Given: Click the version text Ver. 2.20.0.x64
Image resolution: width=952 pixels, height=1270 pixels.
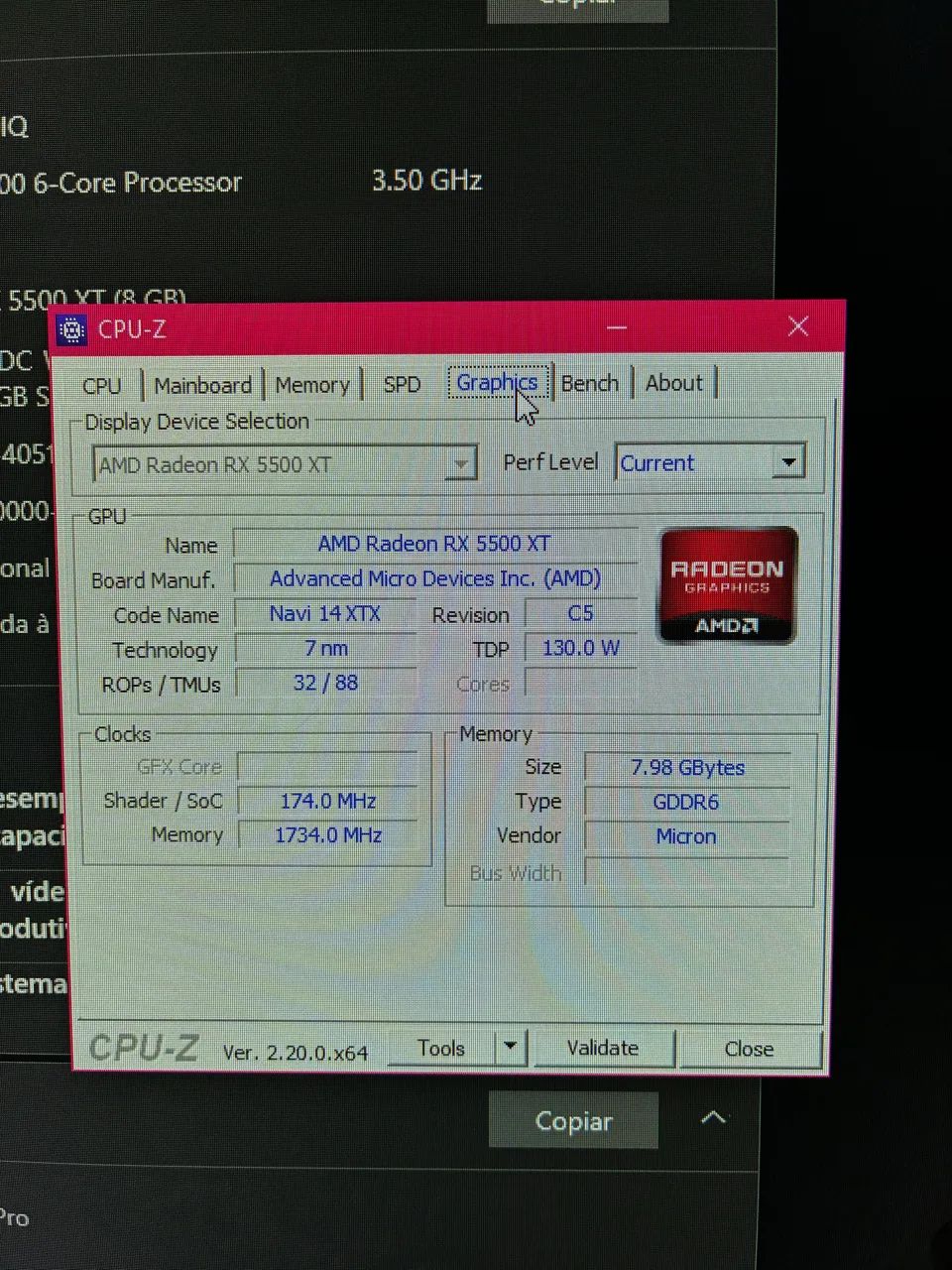Looking at the screenshot, I should pyautogui.click(x=296, y=1053).
